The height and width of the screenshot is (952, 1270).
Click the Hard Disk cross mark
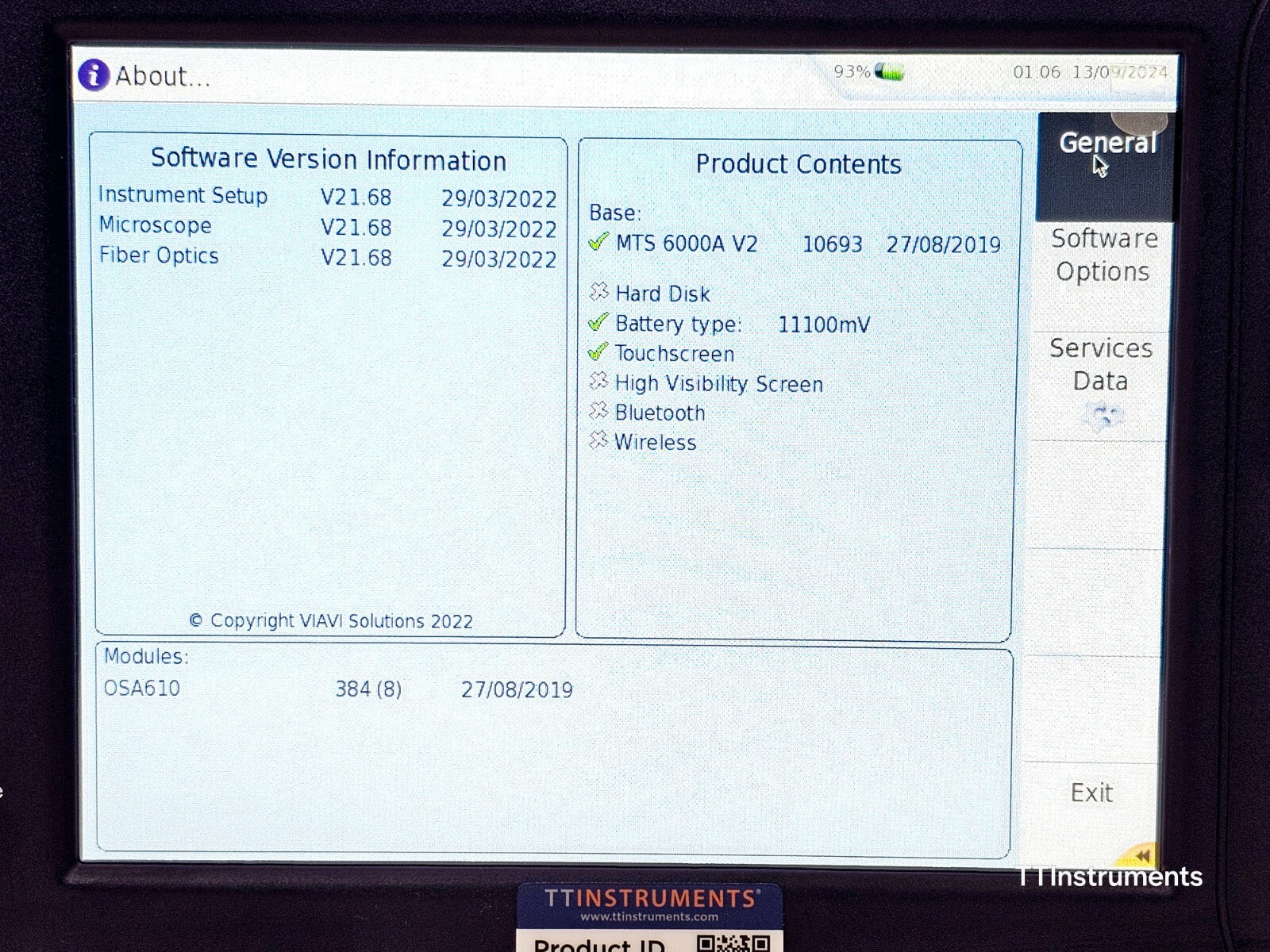click(598, 292)
